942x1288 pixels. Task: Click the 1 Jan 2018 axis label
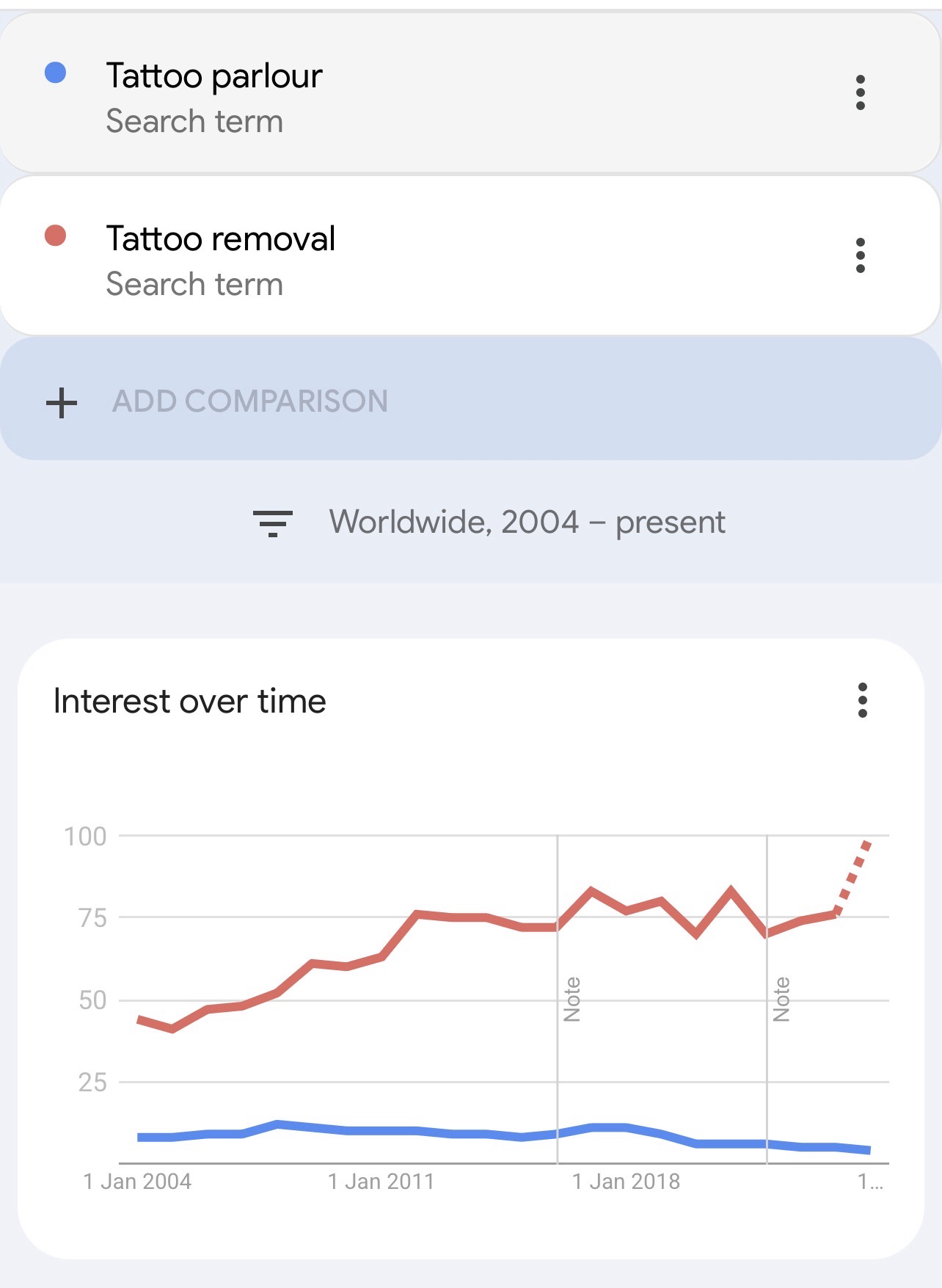626,1182
